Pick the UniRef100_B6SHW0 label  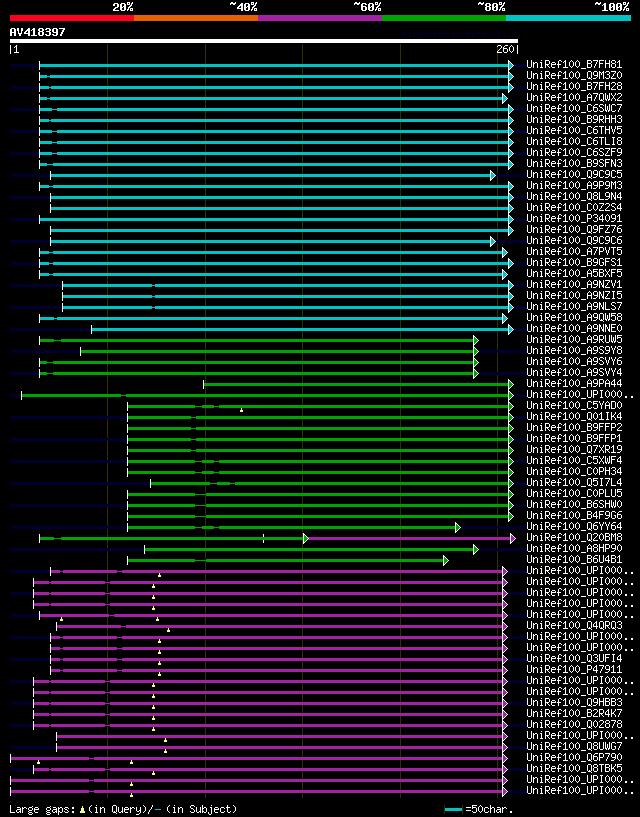[574, 504]
